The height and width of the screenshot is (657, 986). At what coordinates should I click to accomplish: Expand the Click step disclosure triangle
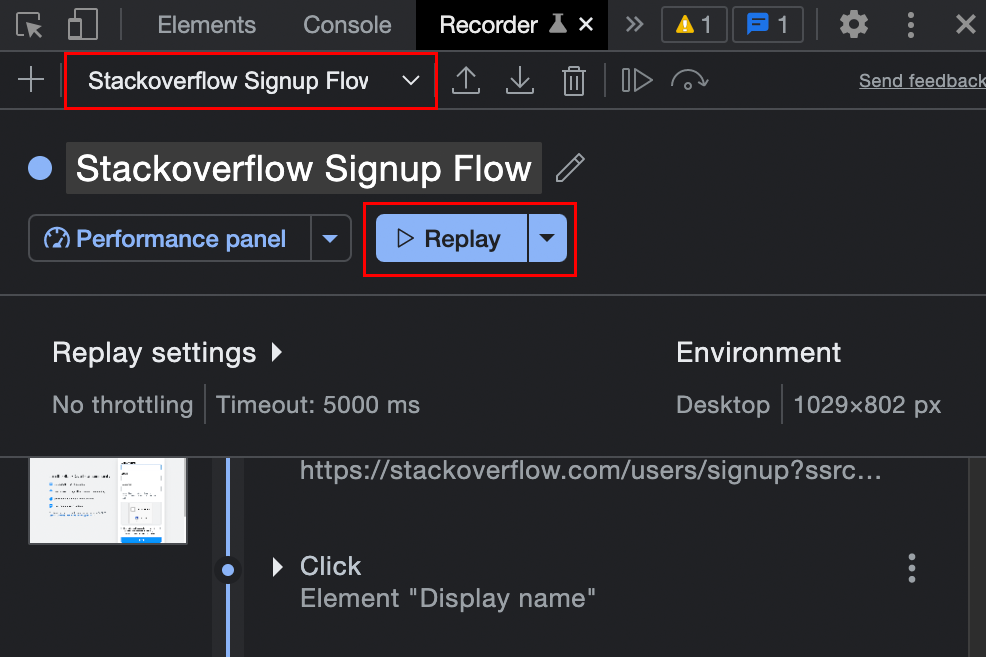(x=277, y=566)
